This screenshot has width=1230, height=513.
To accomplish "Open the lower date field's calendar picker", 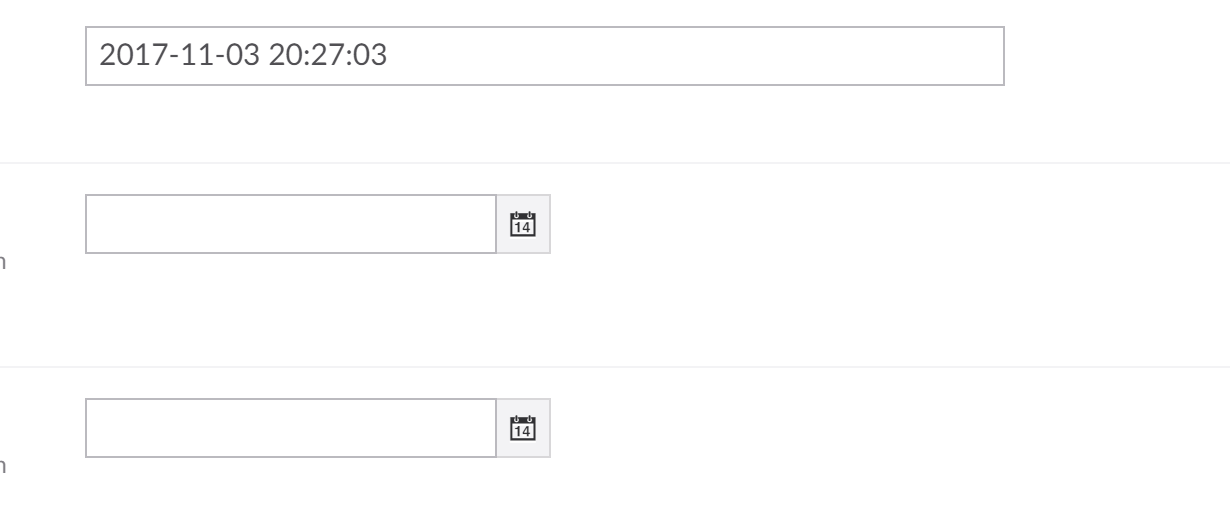I will tap(523, 429).
